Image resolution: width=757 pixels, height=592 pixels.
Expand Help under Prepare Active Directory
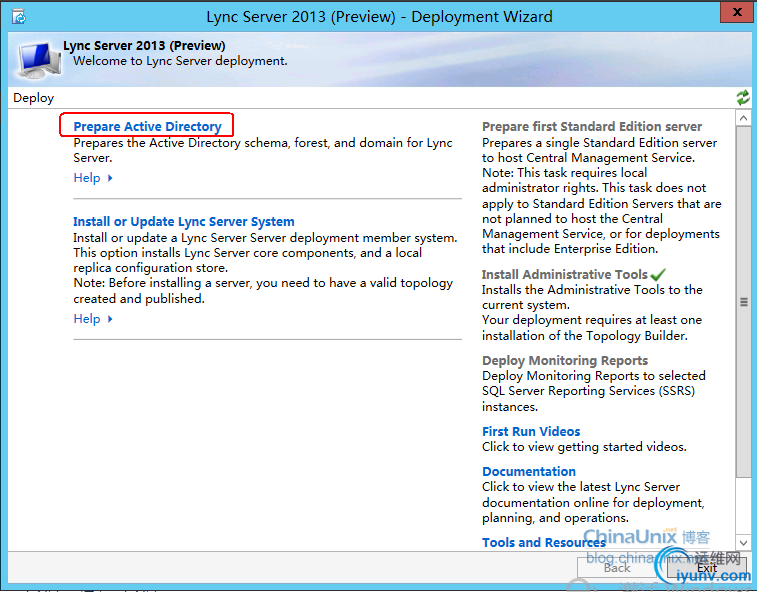point(93,178)
